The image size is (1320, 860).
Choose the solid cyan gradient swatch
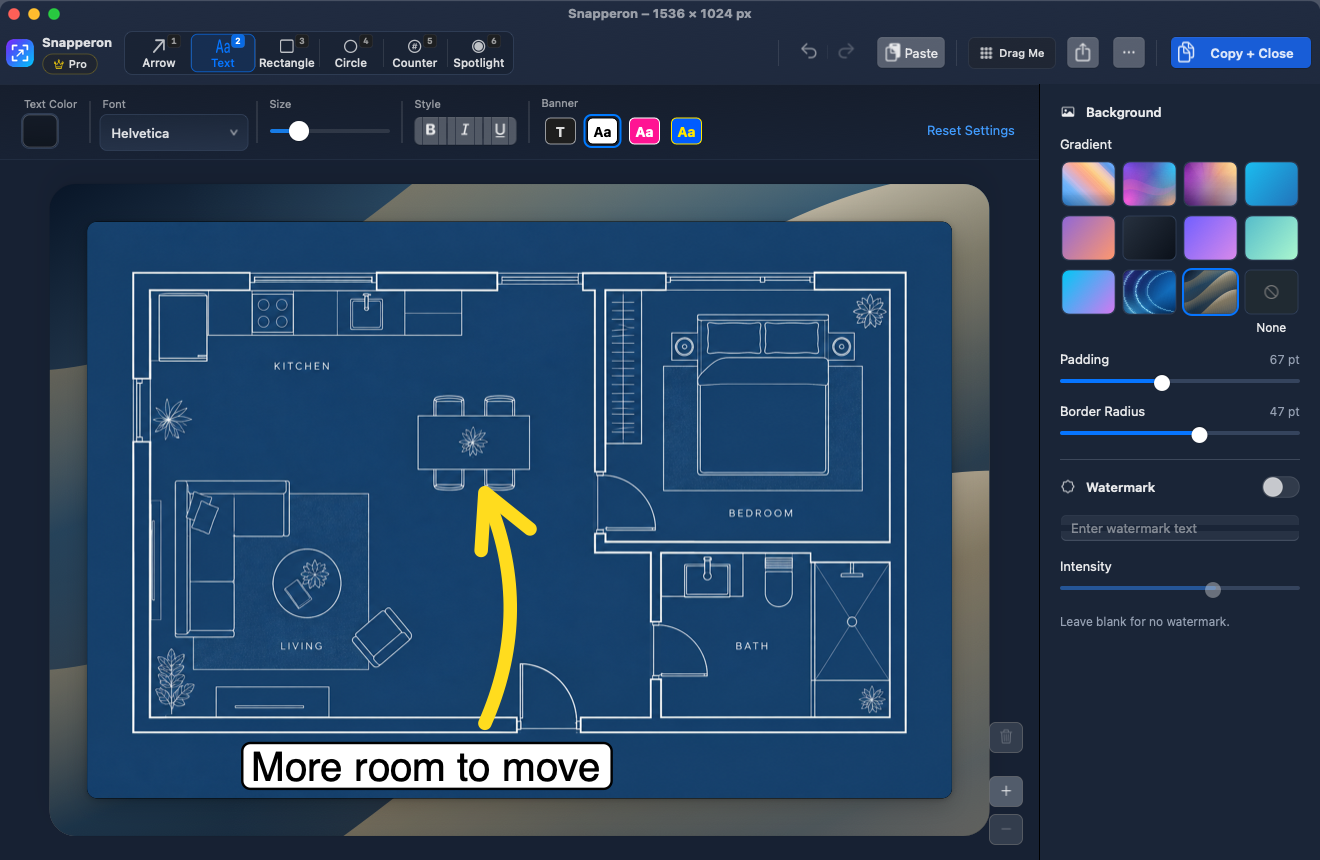(1271, 184)
